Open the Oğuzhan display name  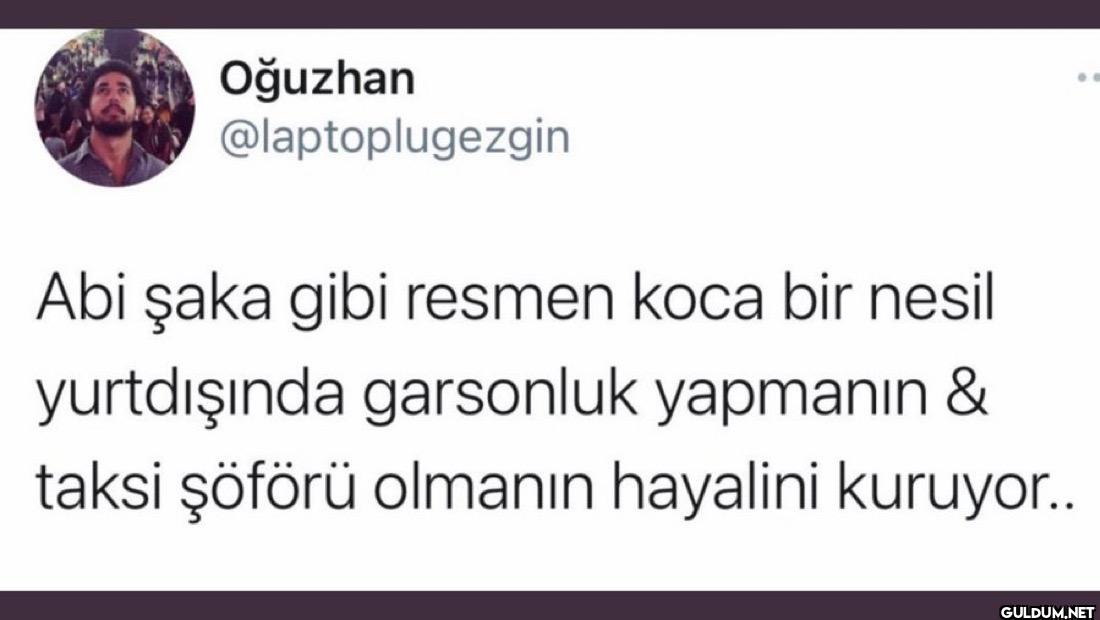[x=316, y=79]
